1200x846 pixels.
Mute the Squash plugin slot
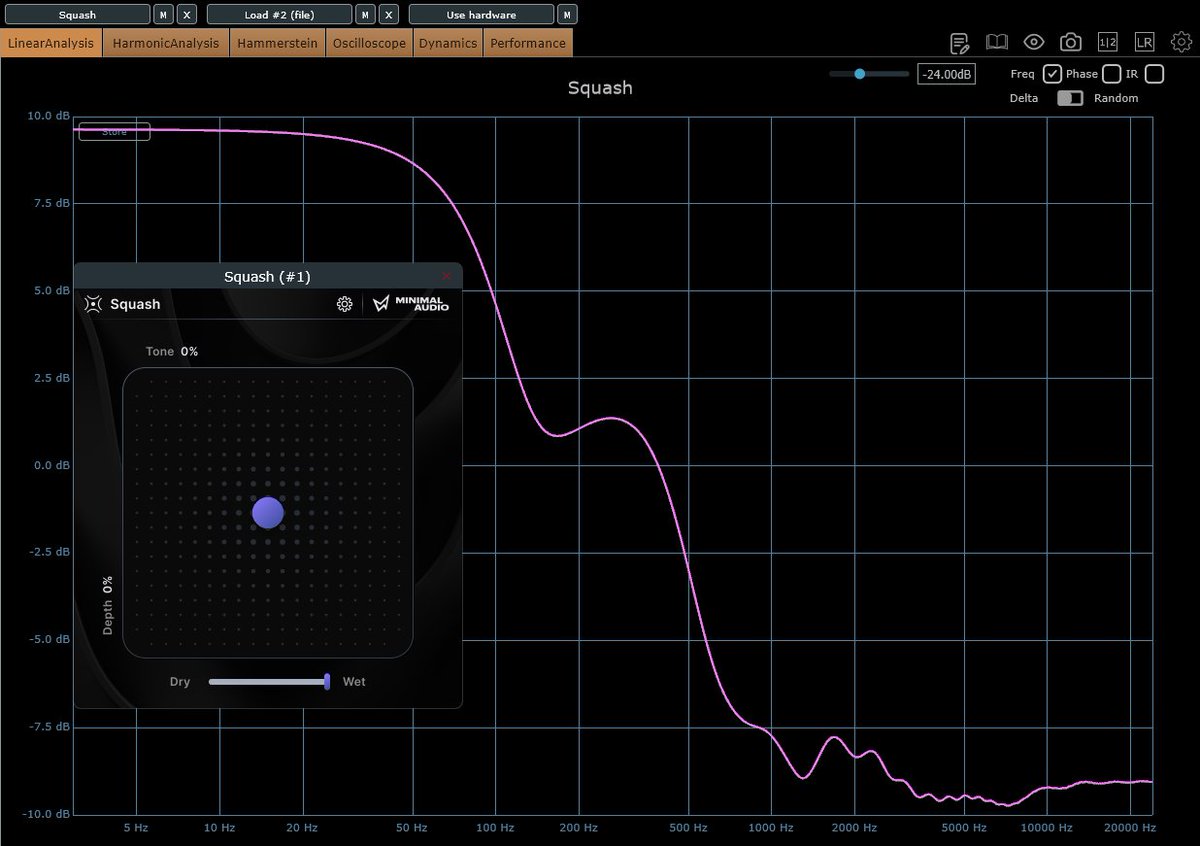pos(163,15)
